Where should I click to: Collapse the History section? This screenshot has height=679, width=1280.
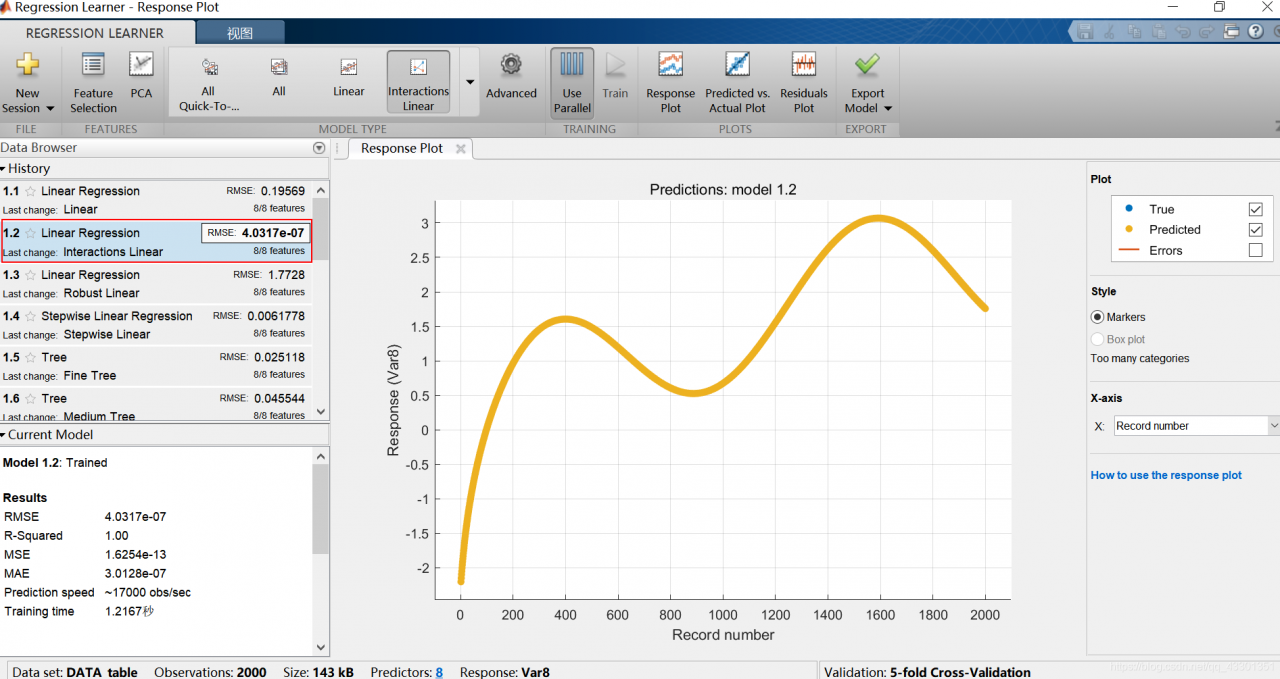[x=4, y=169]
